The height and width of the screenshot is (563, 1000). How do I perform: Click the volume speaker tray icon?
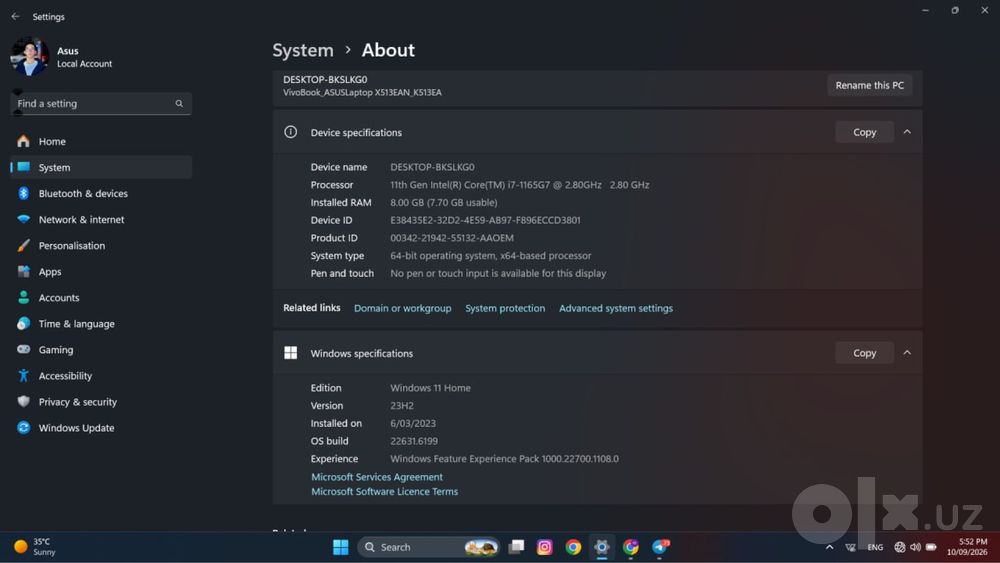click(x=915, y=547)
